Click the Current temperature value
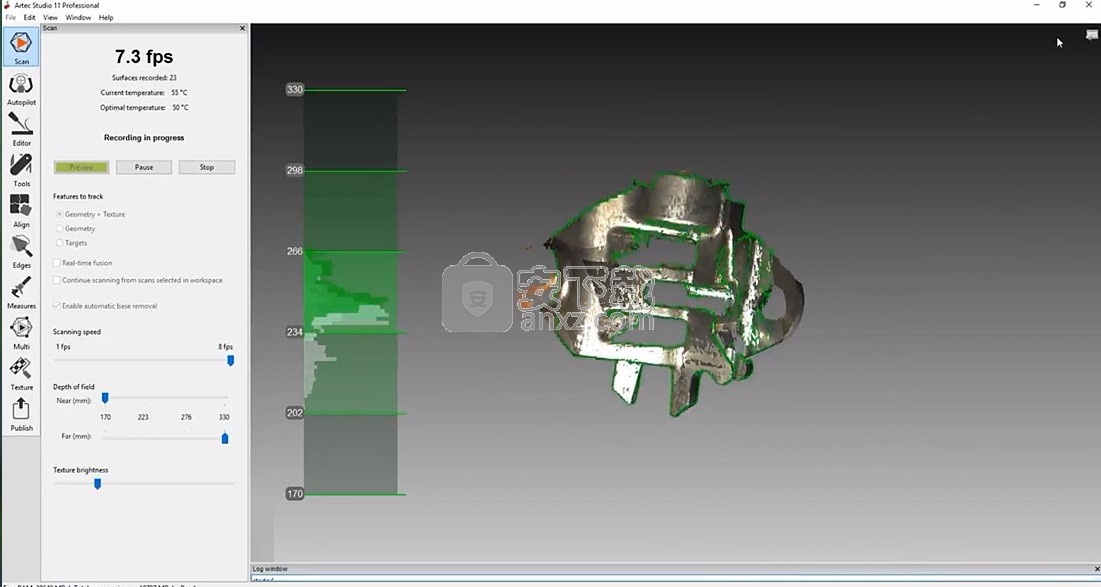 179,93
